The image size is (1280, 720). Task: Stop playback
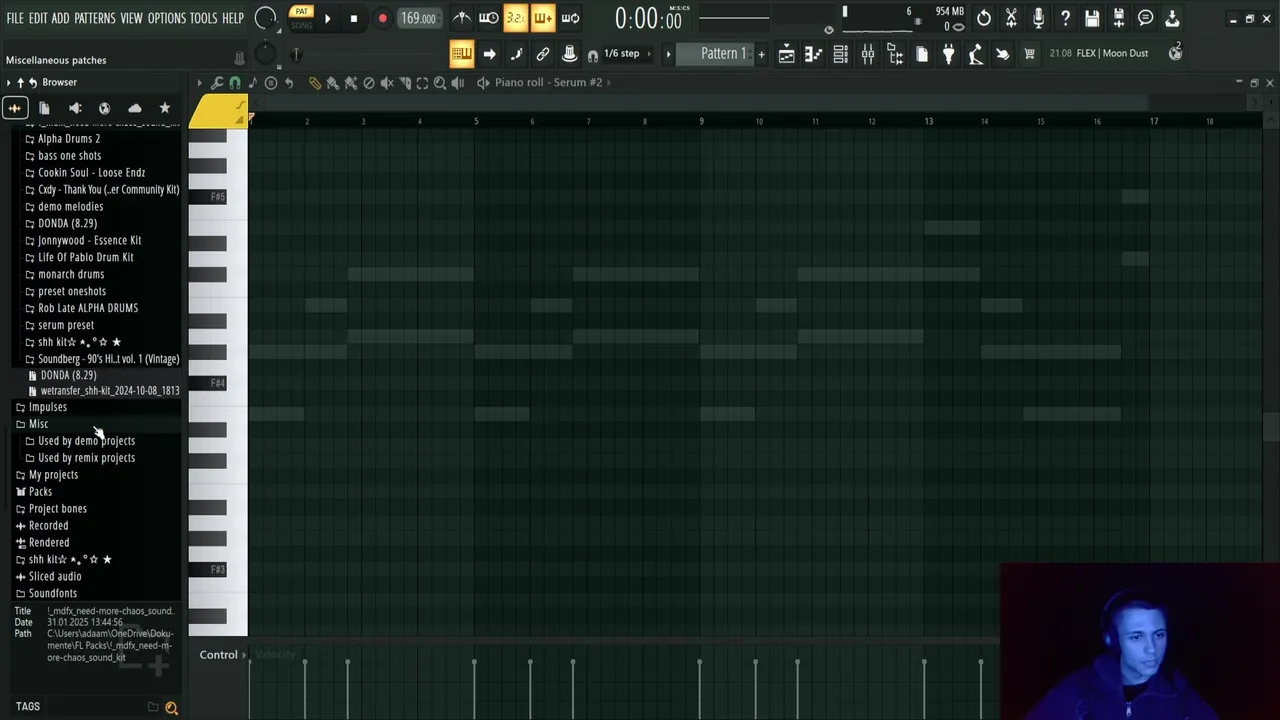[354, 18]
